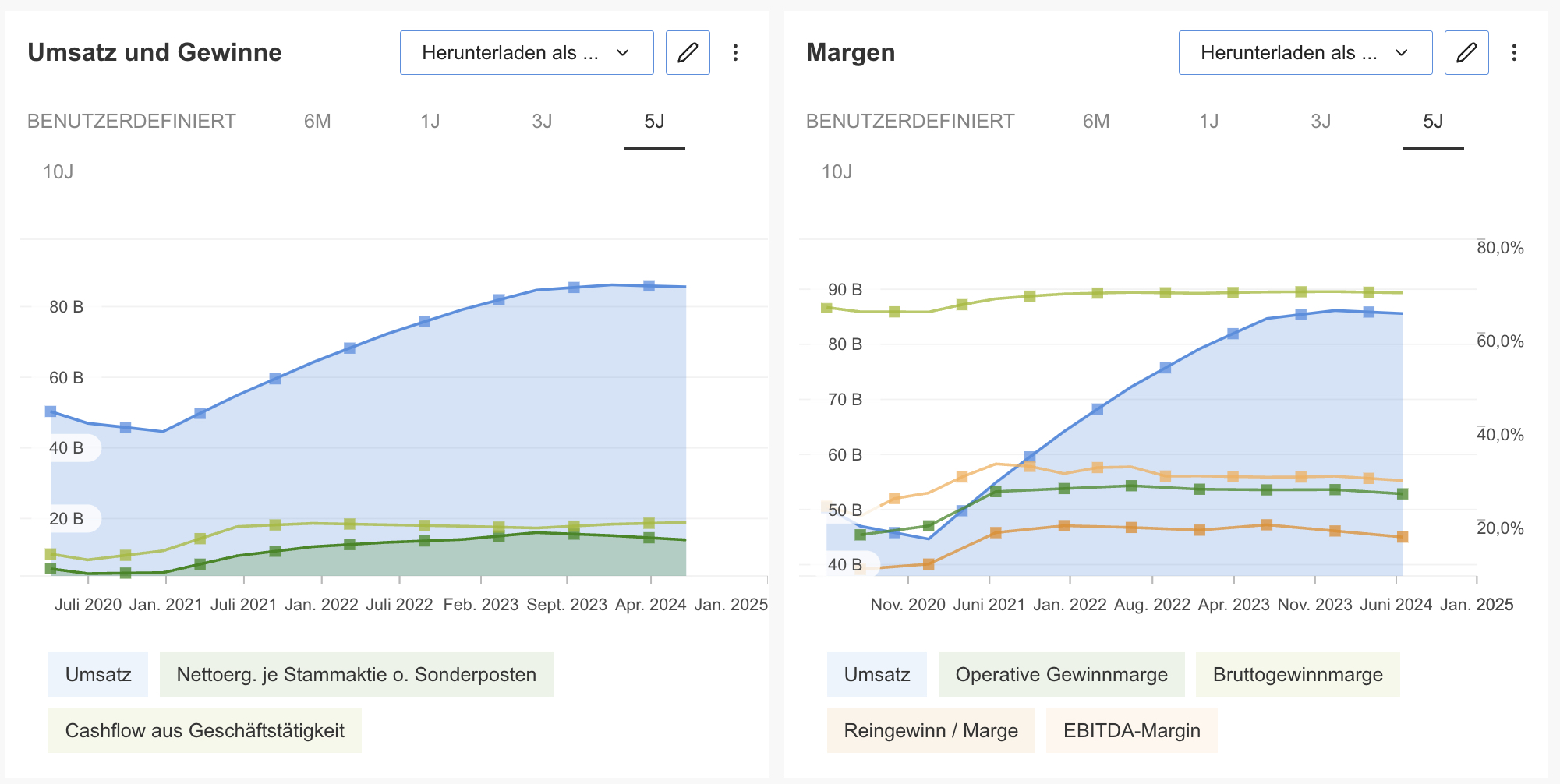
Task: Select BENUTZERDEFINIERT tab in Umsatz und Gewinne
Action: pos(132,122)
